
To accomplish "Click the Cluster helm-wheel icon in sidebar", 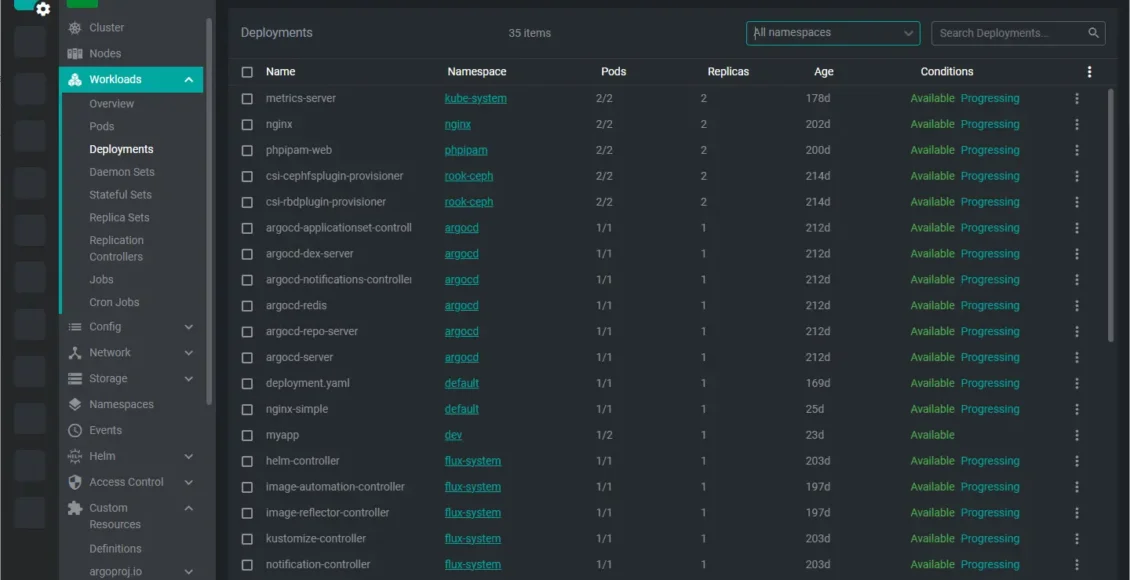I will coord(75,28).
